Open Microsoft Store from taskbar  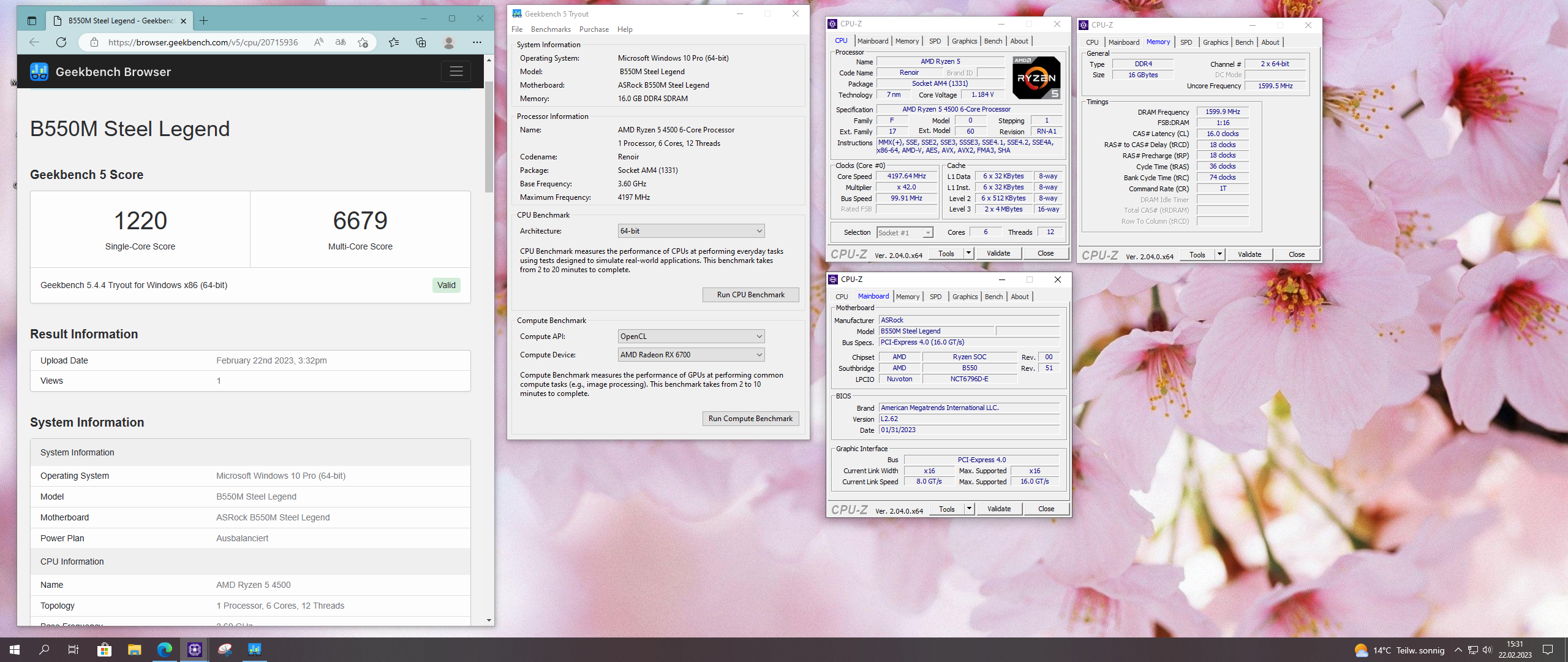point(104,650)
